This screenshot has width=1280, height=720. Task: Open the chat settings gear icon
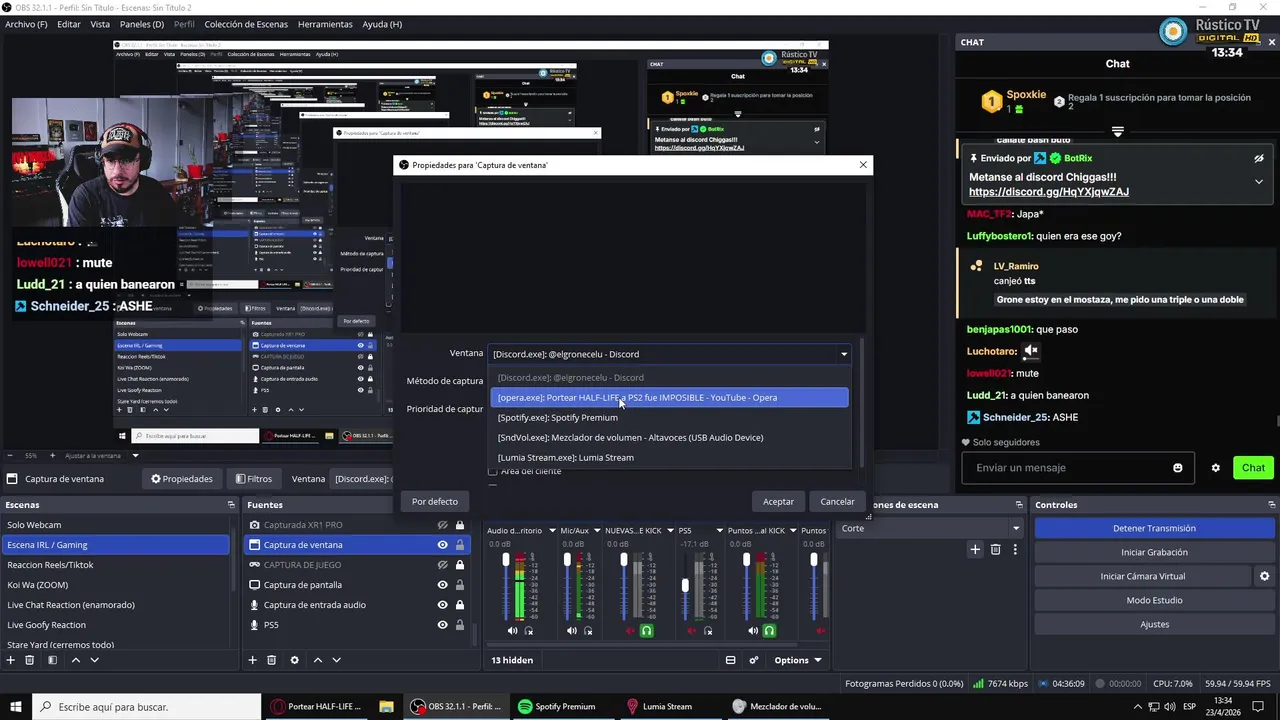point(1216,468)
